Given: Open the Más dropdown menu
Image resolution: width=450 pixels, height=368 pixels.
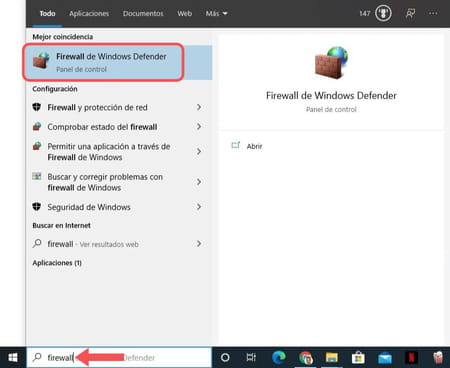Looking at the screenshot, I should coord(216,14).
